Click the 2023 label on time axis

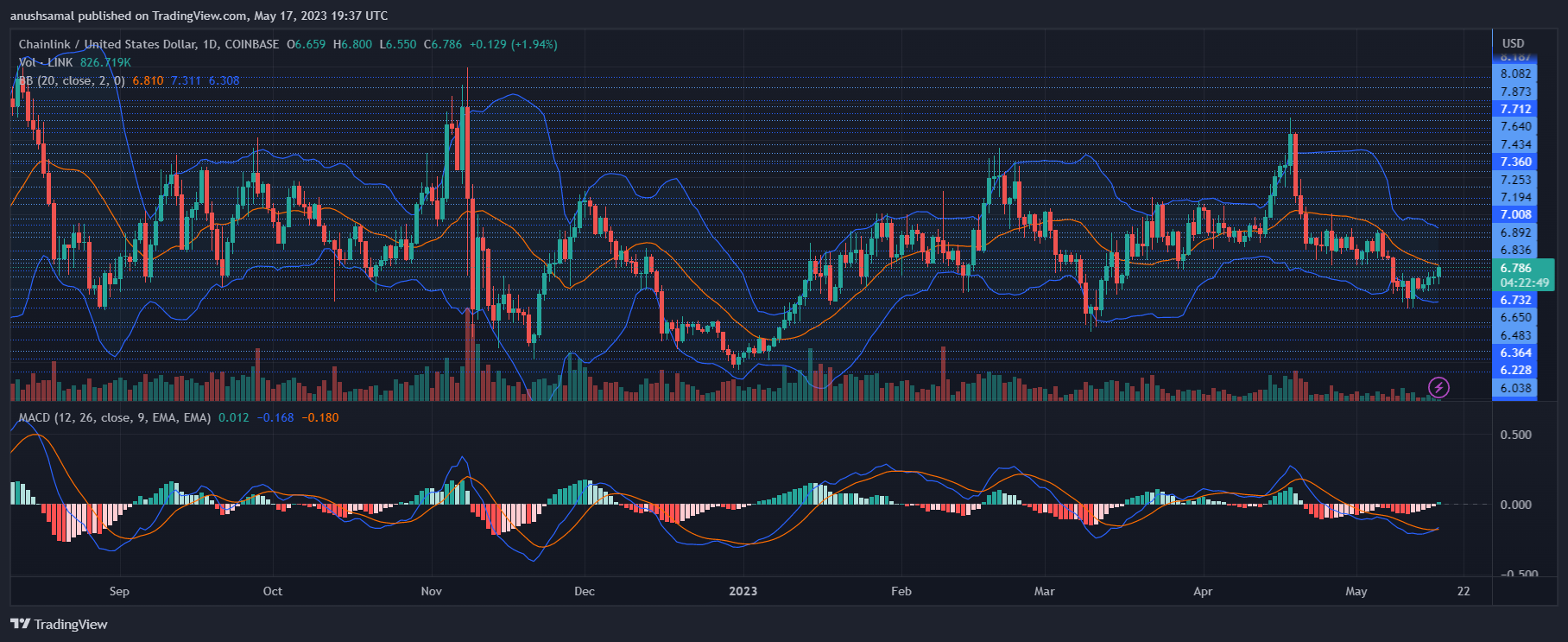point(743,591)
